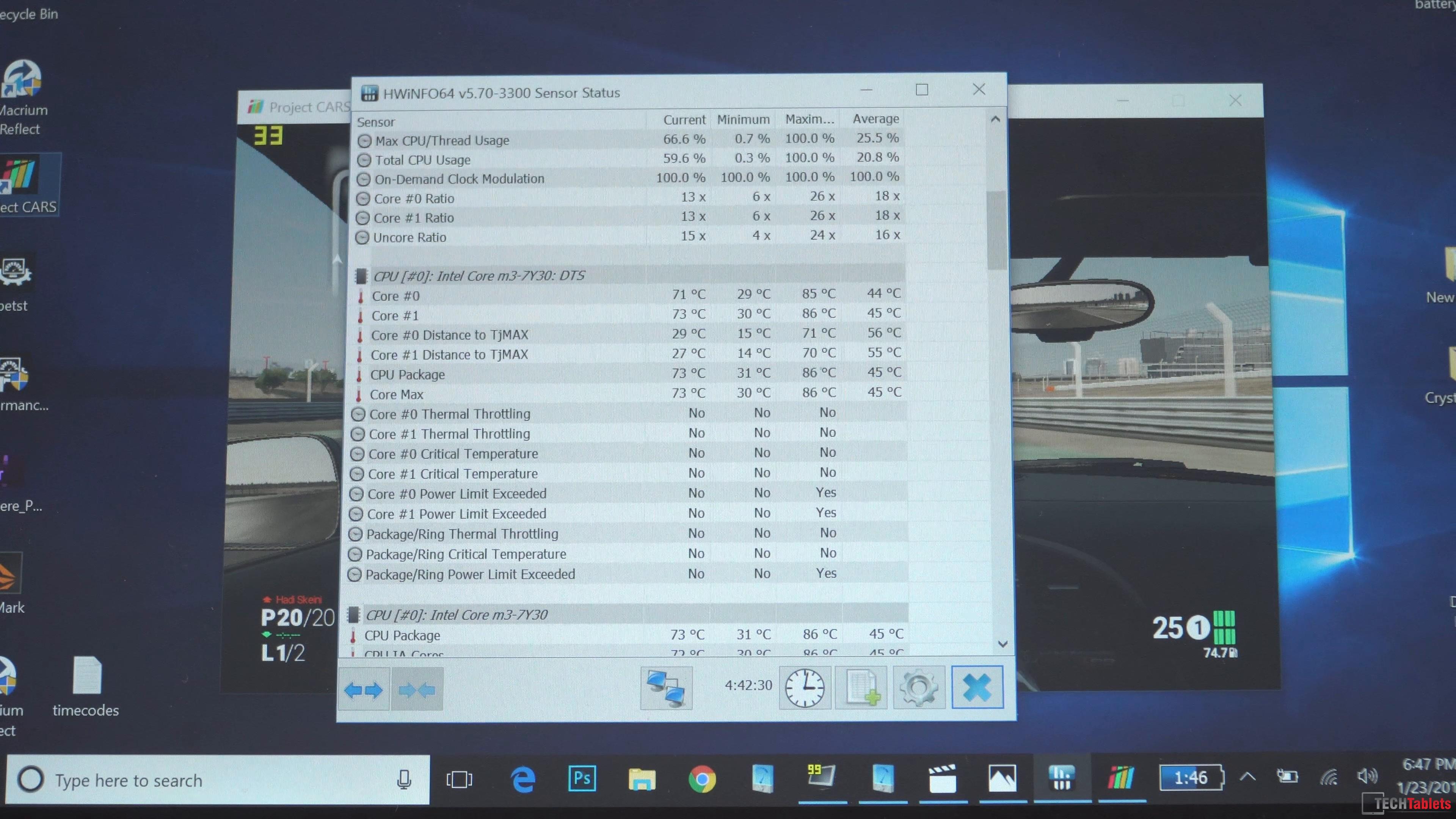This screenshot has height=819, width=1456.
Task: Close sensors with the blue X toolbar button
Action: tap(977, 687)
